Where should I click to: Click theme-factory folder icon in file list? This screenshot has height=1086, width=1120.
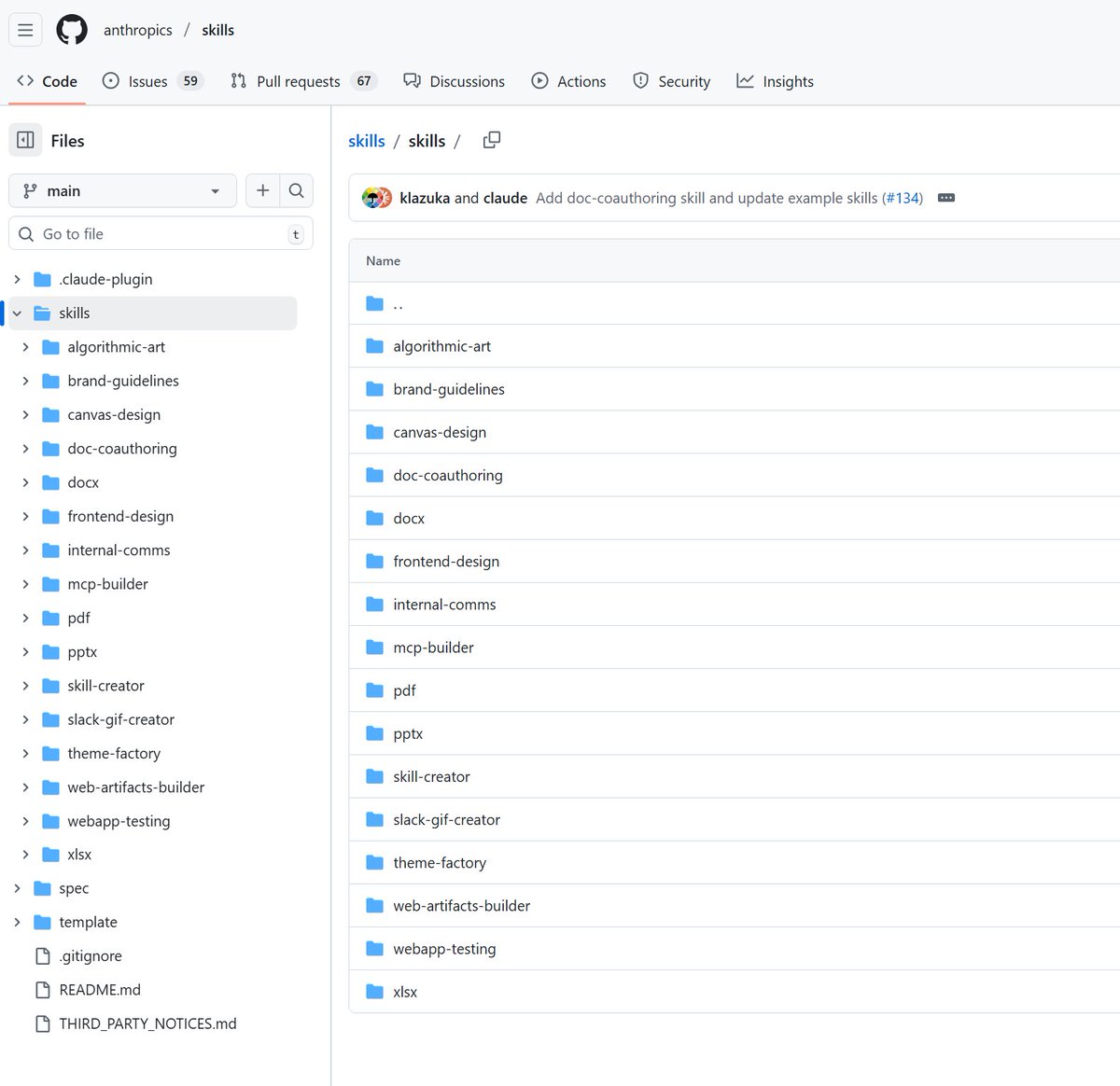click(x=375, y=862)
